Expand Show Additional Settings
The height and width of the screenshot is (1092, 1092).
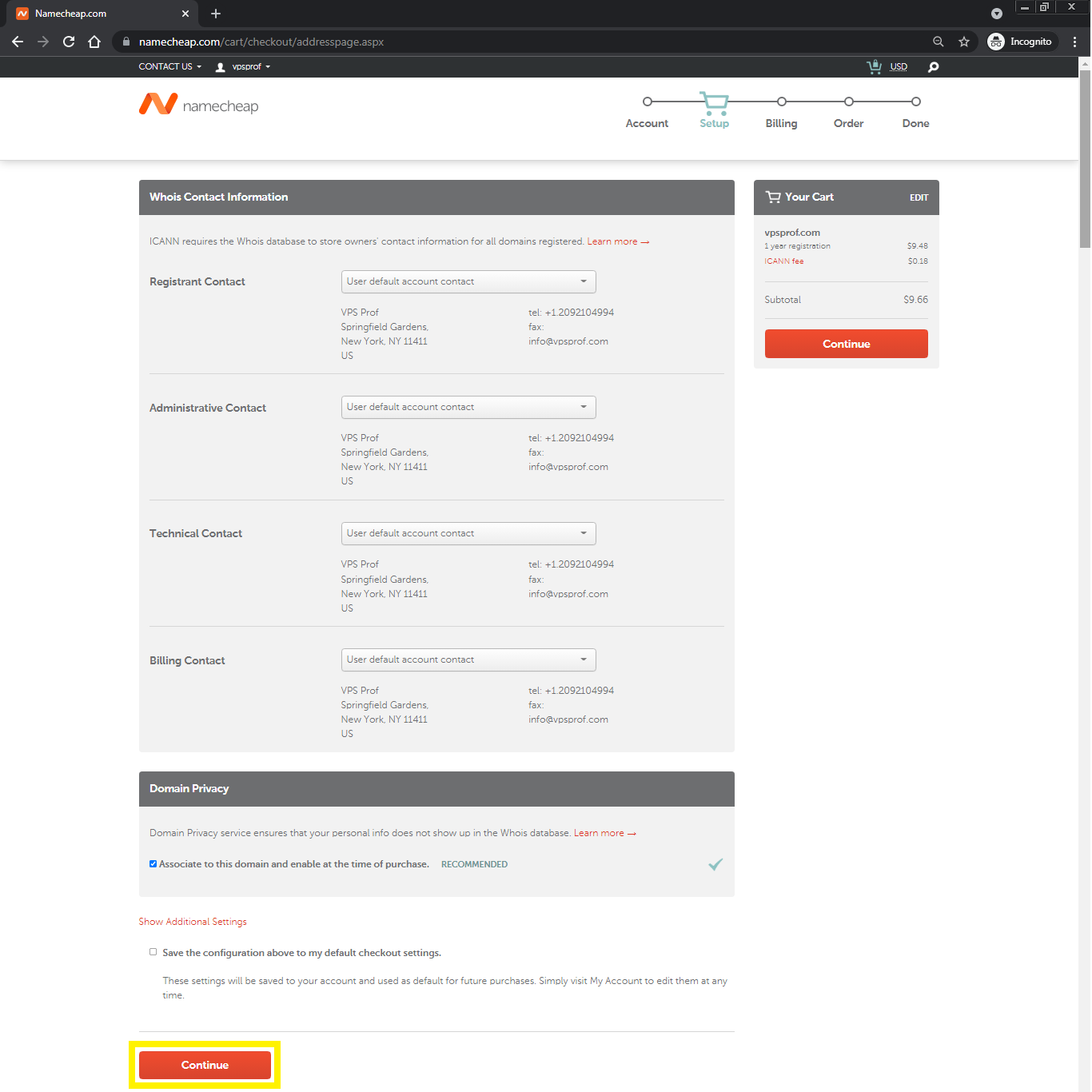click(193, 922)
